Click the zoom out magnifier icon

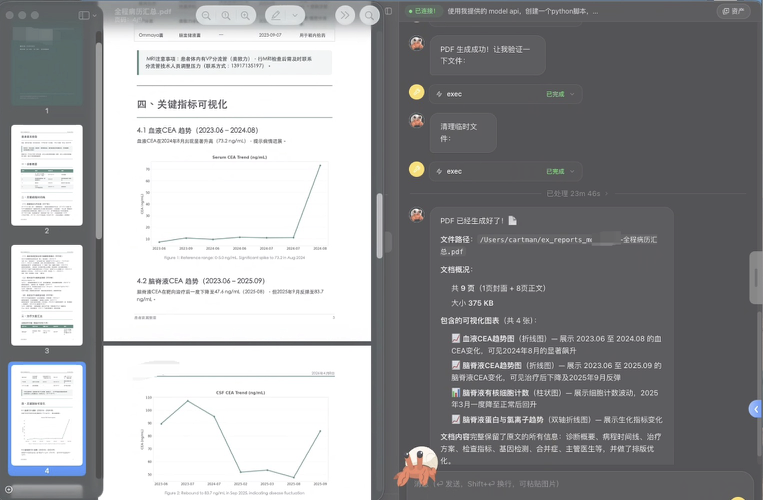206,16
